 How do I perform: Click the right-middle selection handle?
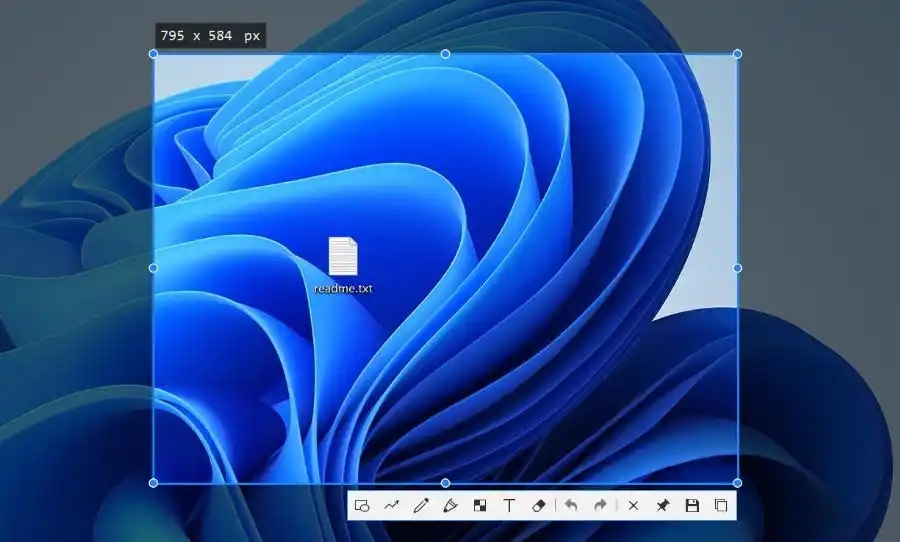point(738,268)
